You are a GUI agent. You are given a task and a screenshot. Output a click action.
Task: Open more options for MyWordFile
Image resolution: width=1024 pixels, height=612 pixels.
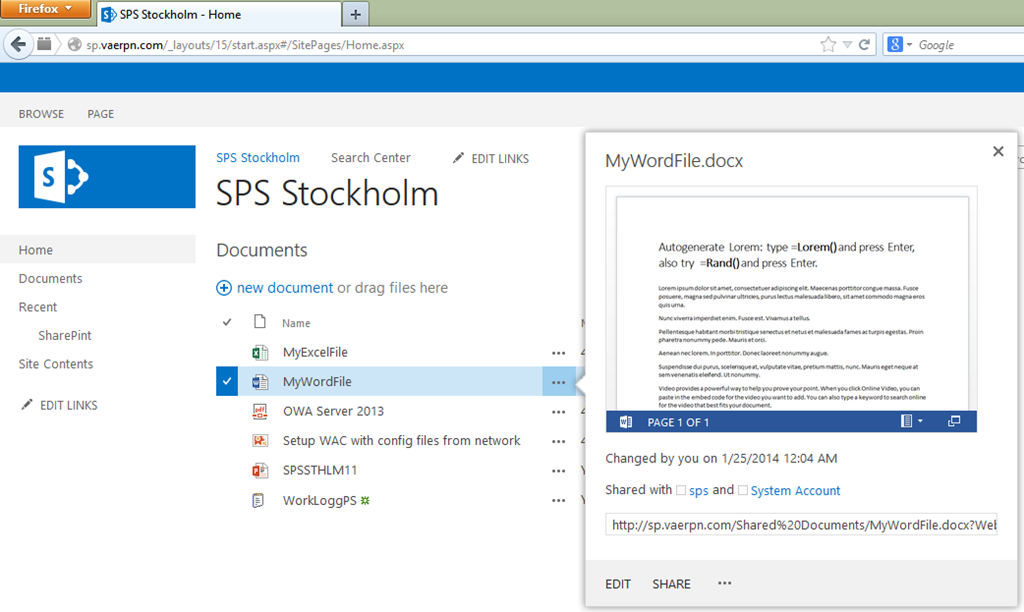click(558, 382)
